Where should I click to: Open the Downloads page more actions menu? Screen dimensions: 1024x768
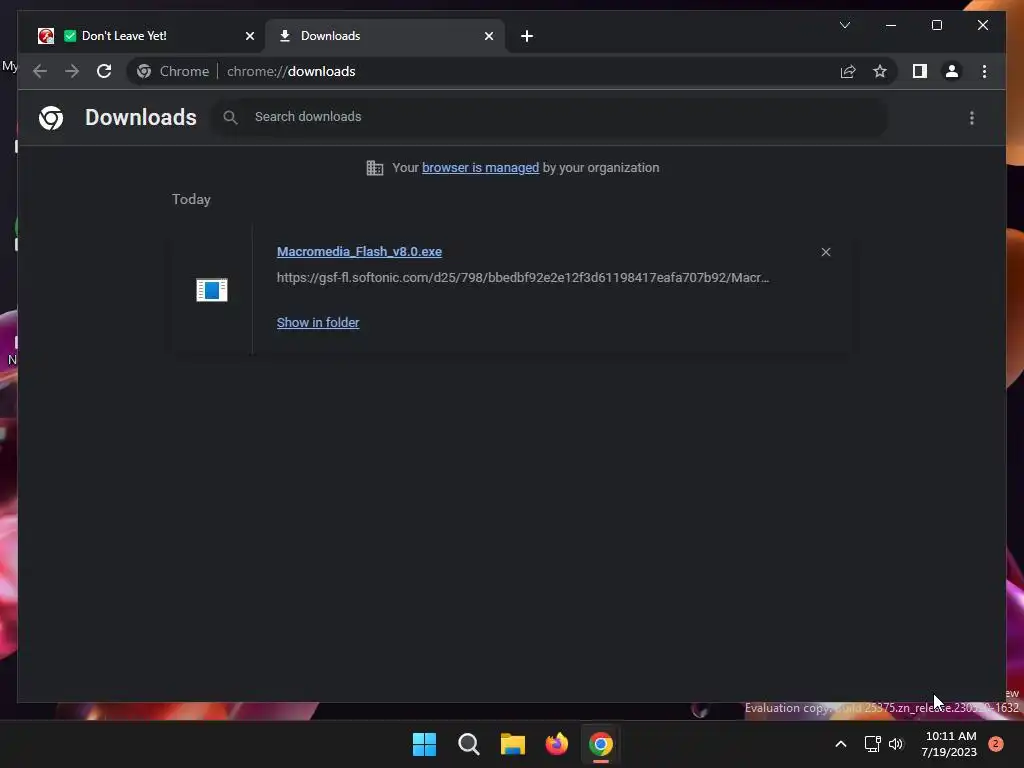click(x=972, y=118)
